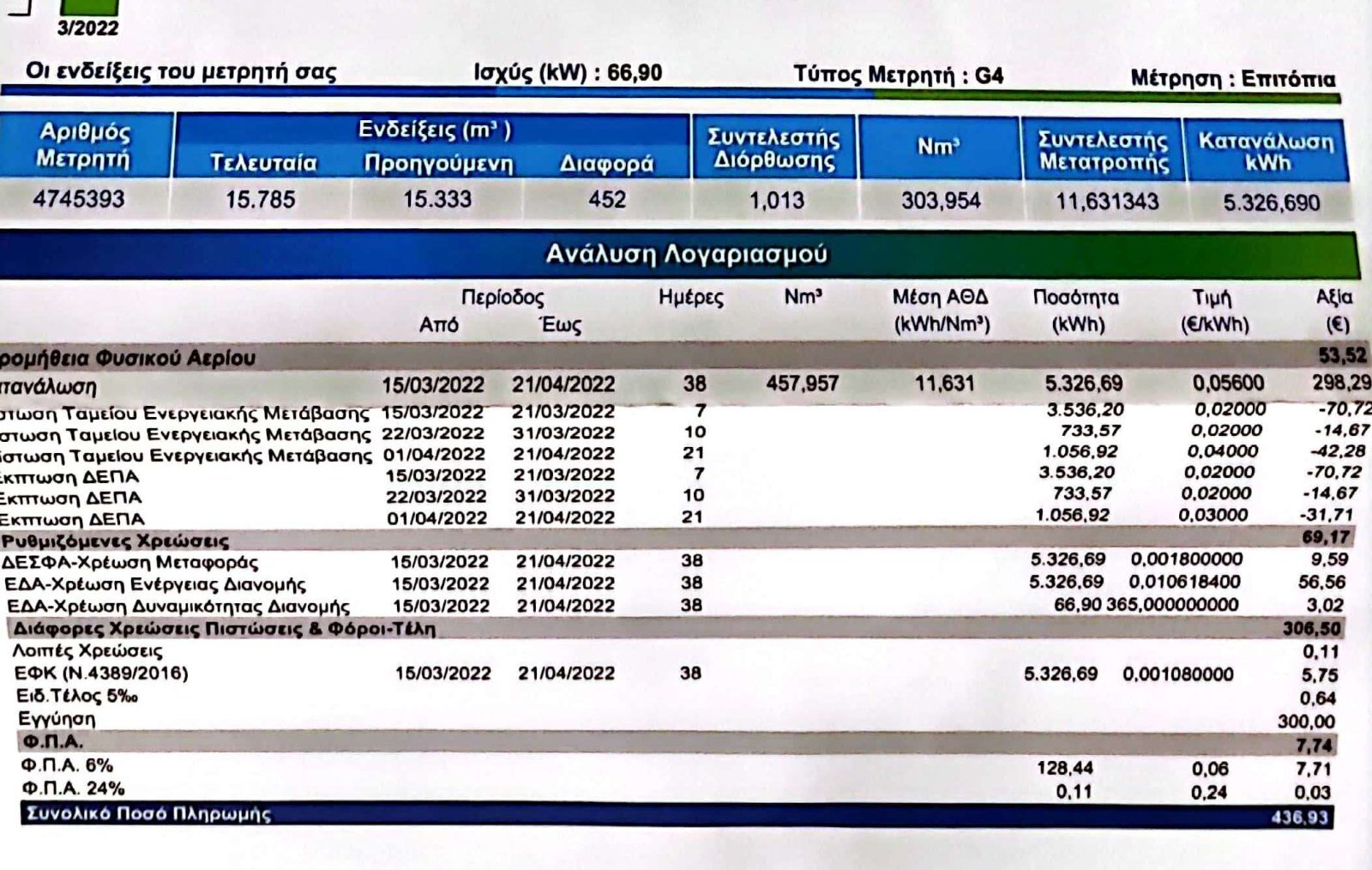
Task: Click the "Λοιπές Χρεώσεις" row label
Action: click(87, 651)
